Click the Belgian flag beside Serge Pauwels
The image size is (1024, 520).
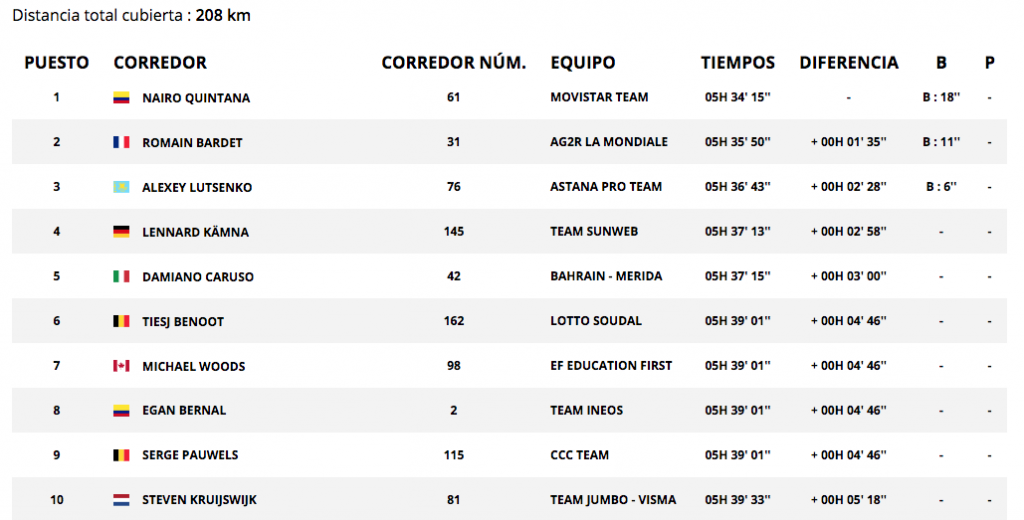tap(121, 455)
